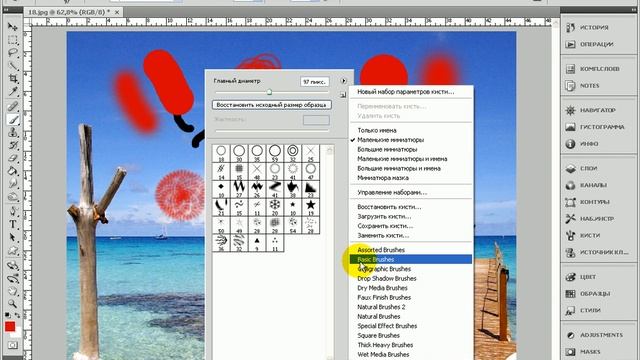Image resolution: width=640 pixels, height=360 pixels.
Task: Select the Brush tool
Action: [13, 120]
